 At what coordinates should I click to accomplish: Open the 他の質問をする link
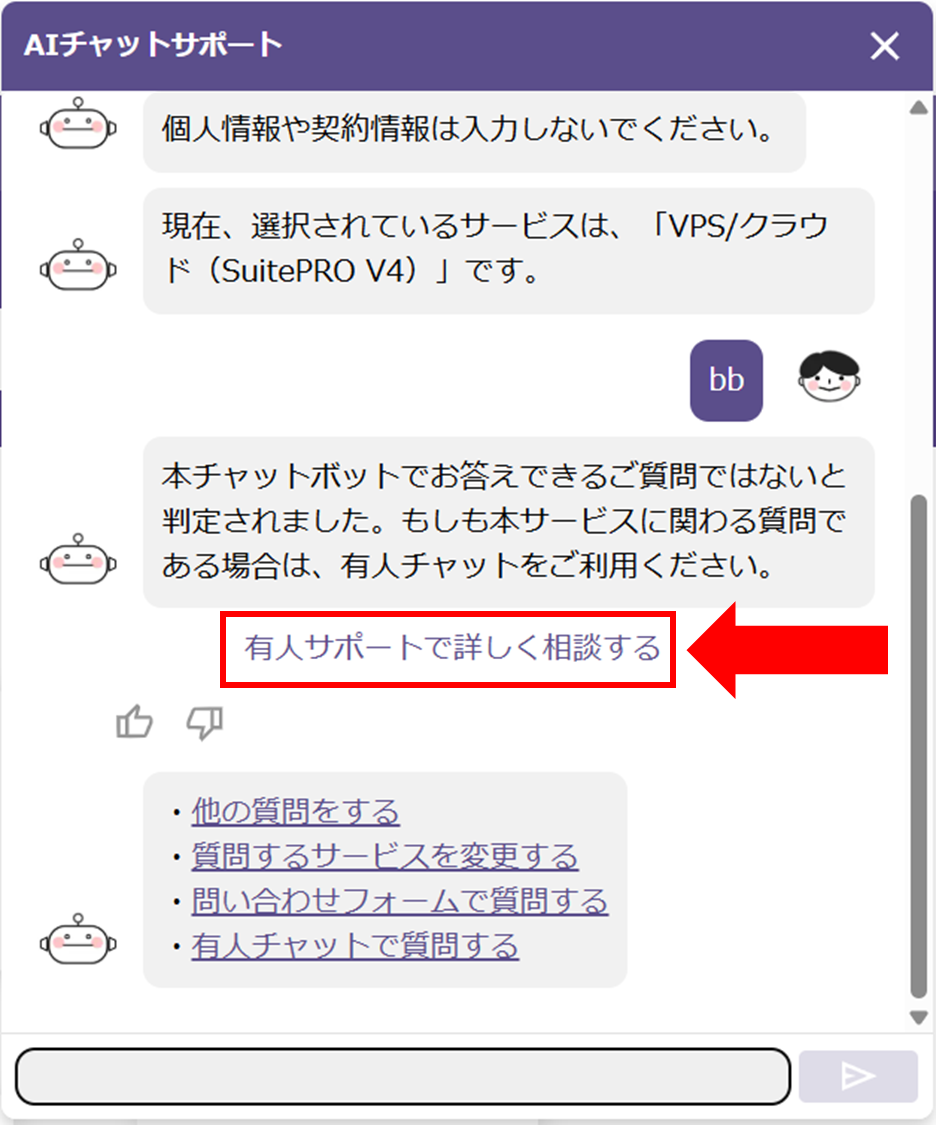tap(295, 812)
